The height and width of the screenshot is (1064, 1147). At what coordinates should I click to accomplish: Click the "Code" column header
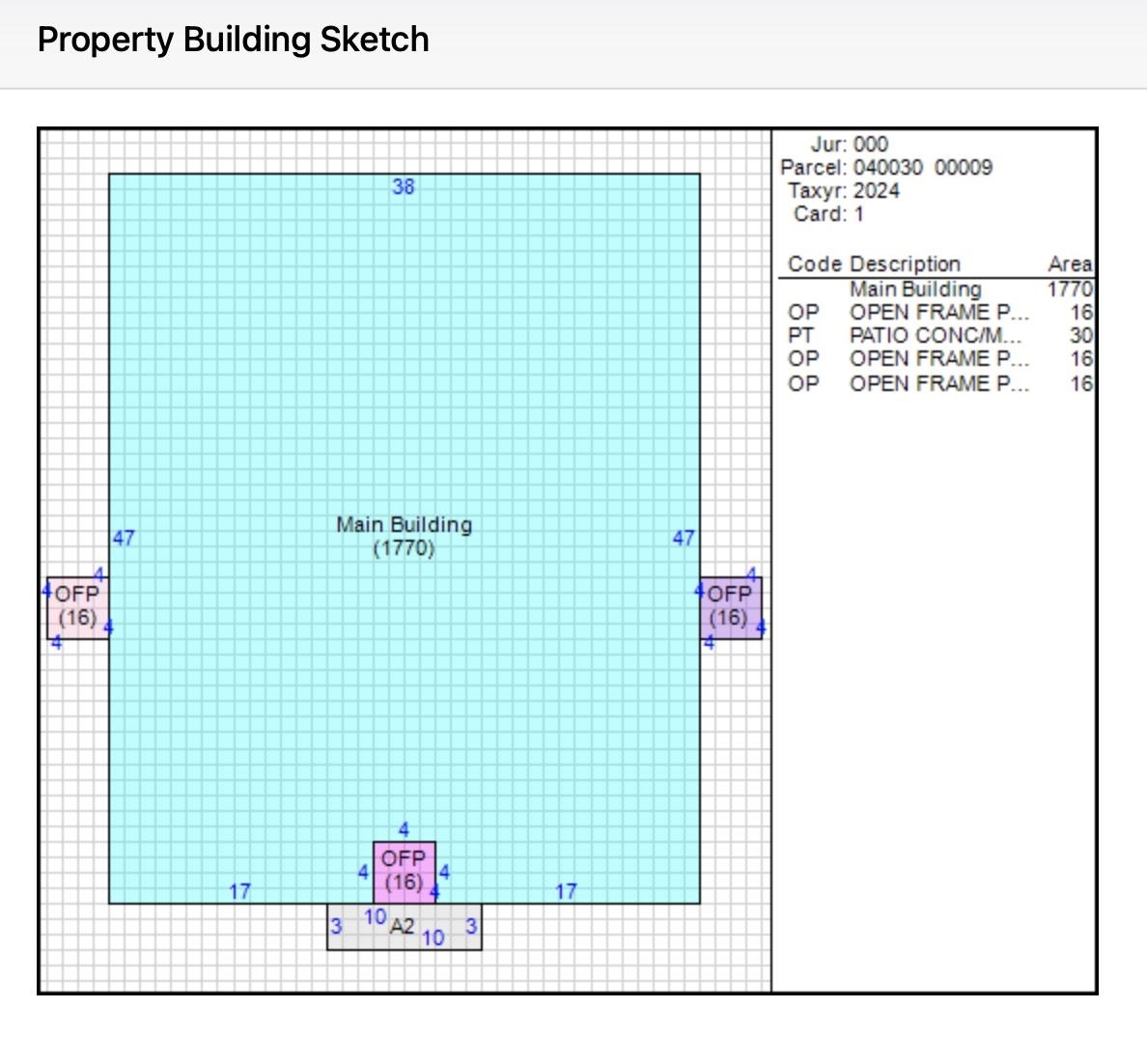pos(814,265)
